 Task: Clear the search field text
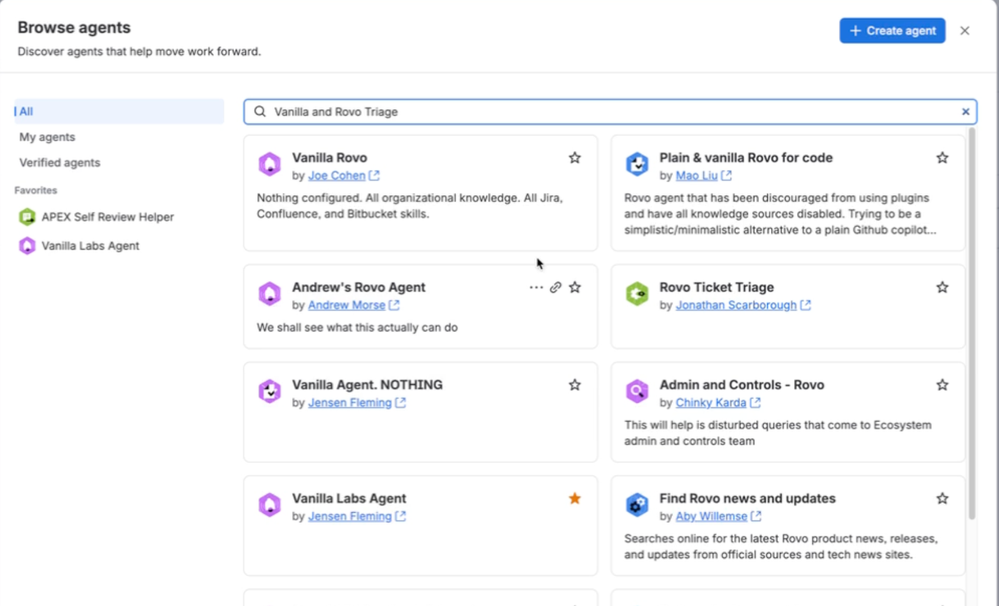click(966, 112)
